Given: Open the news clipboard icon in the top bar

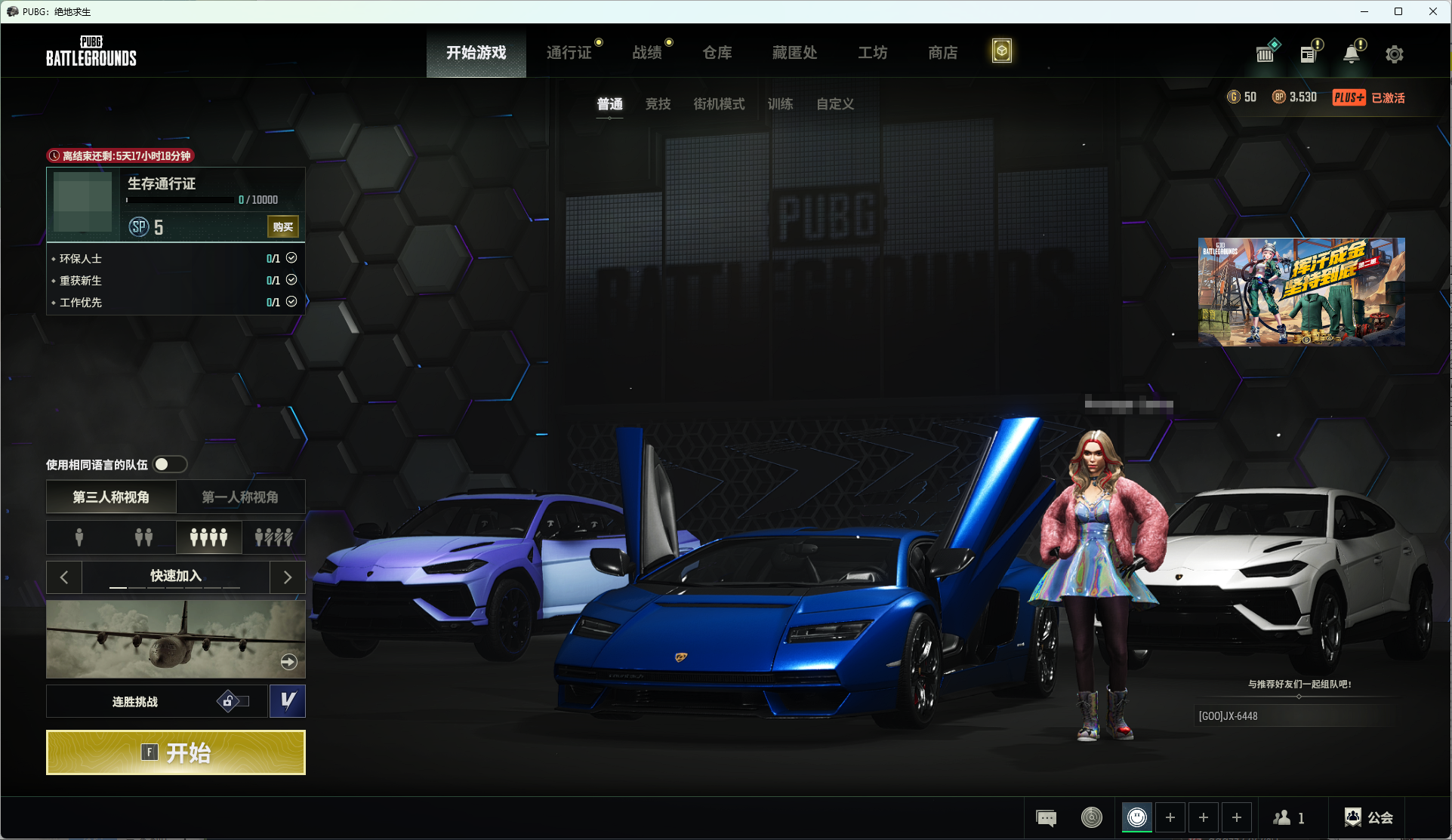Looking at the screenshot, I should click(1309, 54).
